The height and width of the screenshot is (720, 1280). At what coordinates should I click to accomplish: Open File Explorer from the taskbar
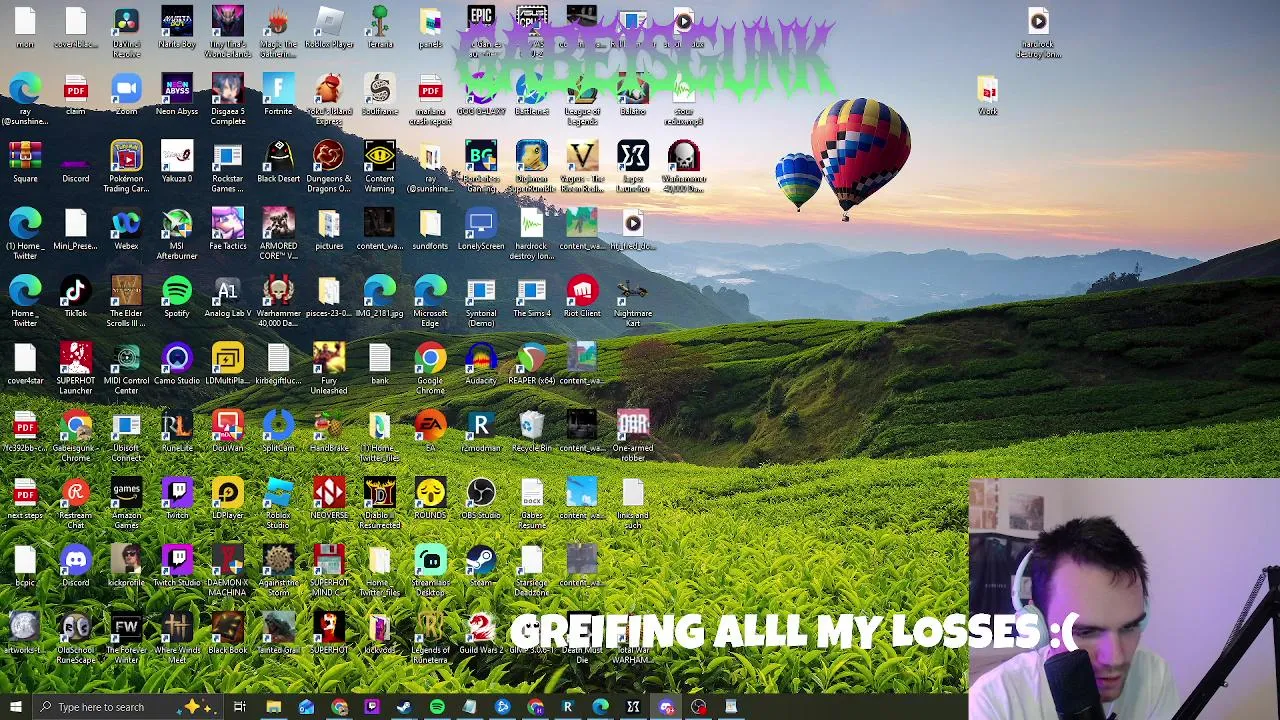[x=273, y=707]
